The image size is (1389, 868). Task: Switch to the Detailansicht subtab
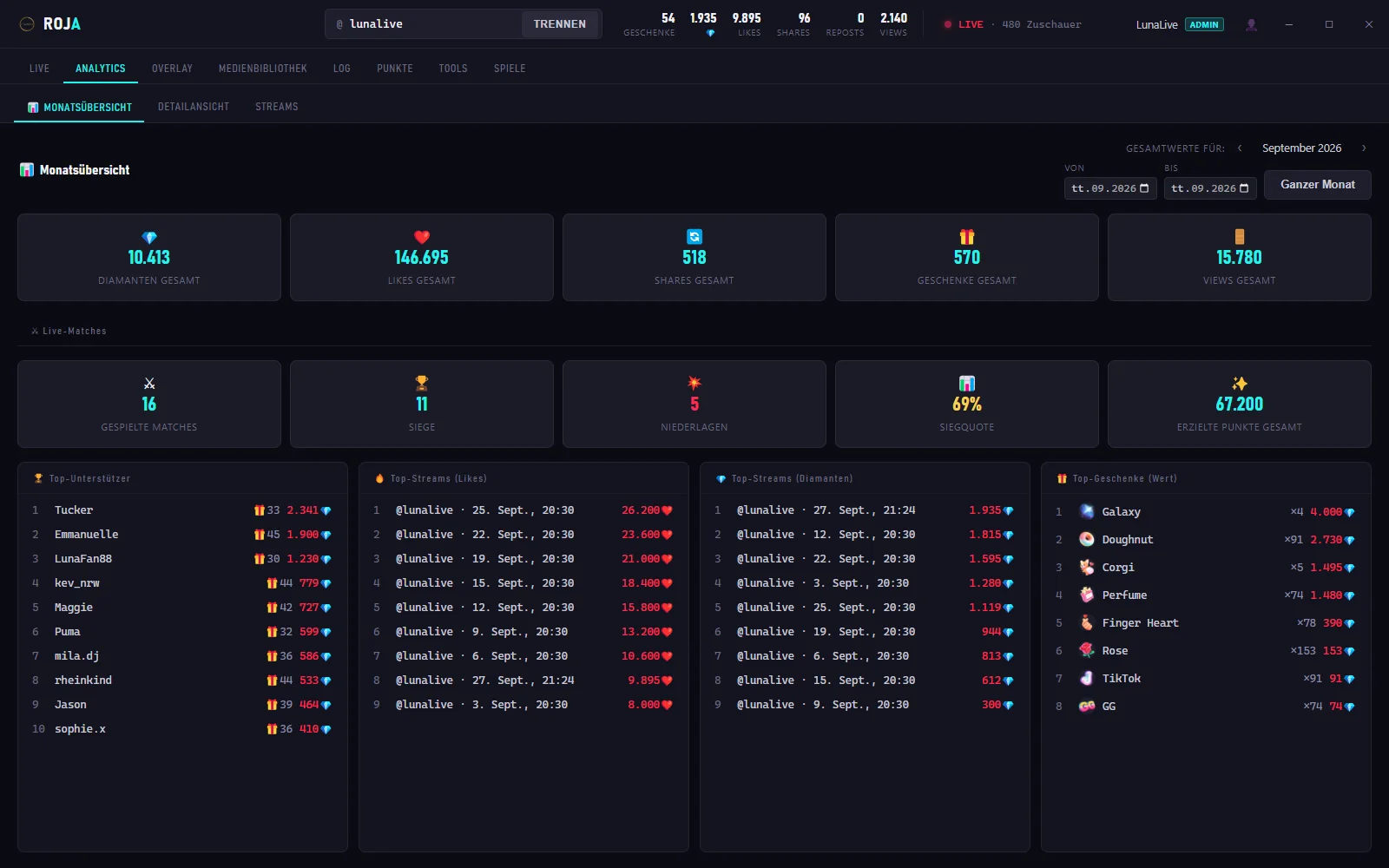(x=194, y=107)
